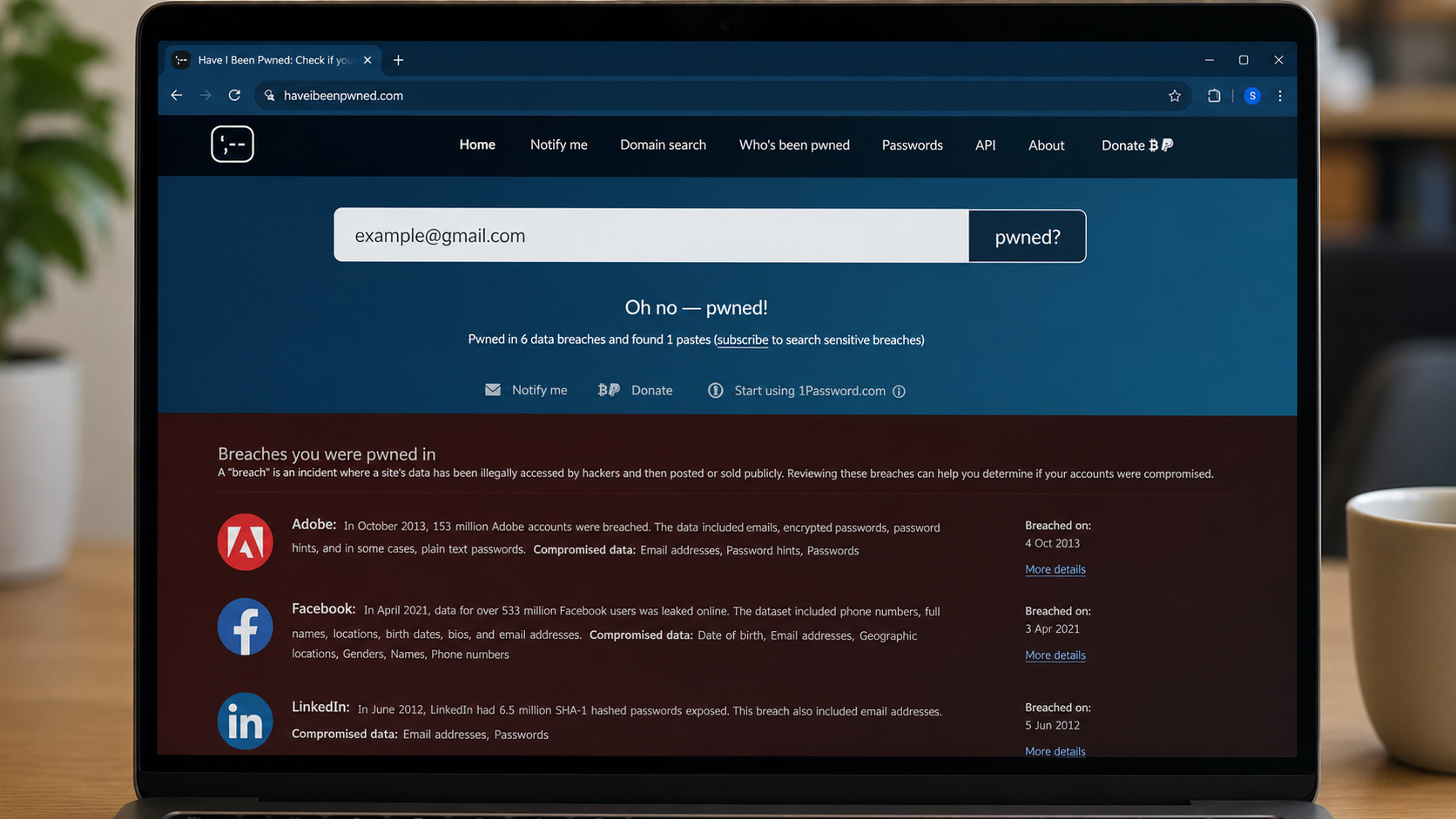1456x819 pixels.
Task: Maximize the browser window
Action: [1244, 60]
